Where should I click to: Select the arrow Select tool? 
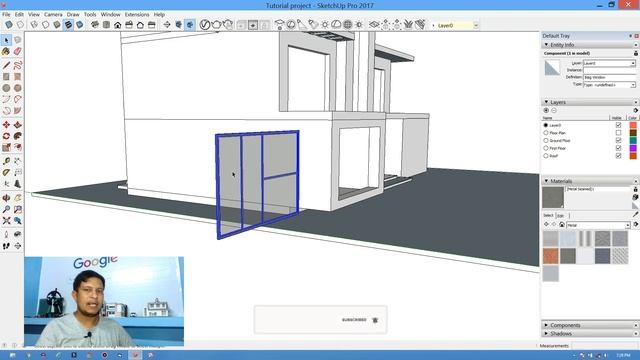coord(6,40)
